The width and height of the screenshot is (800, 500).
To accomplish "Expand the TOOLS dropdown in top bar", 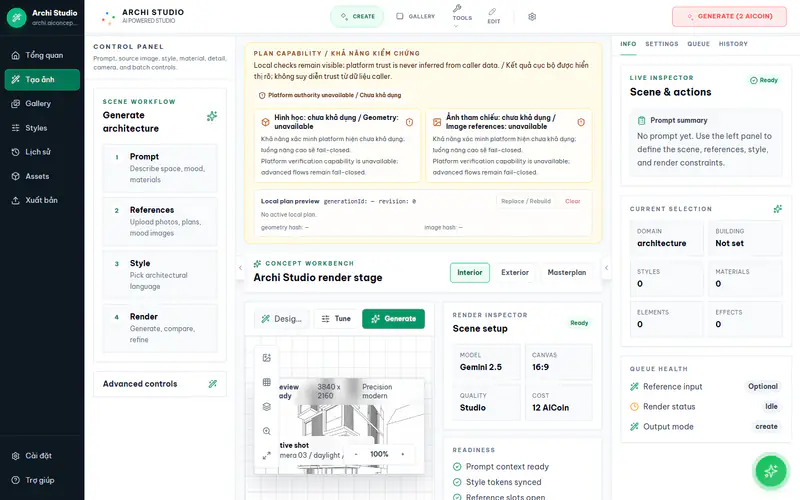I will (462, 16).
